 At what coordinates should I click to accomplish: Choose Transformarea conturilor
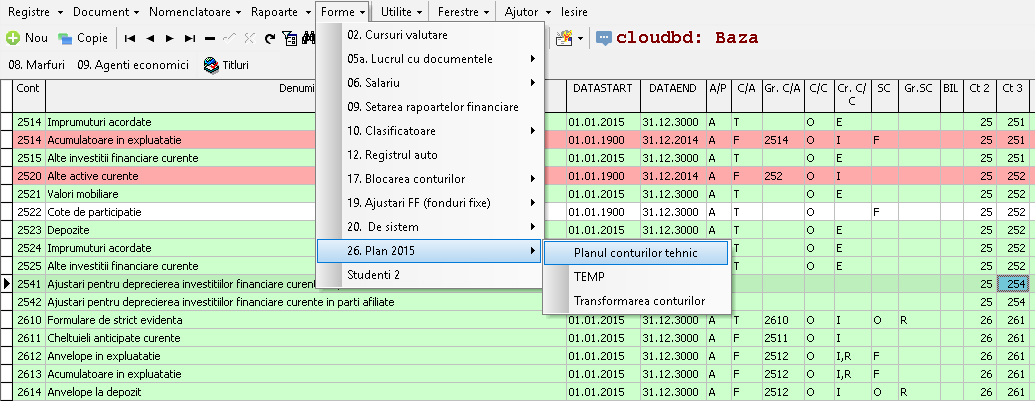pyautogui.click(x=636, y=301)
